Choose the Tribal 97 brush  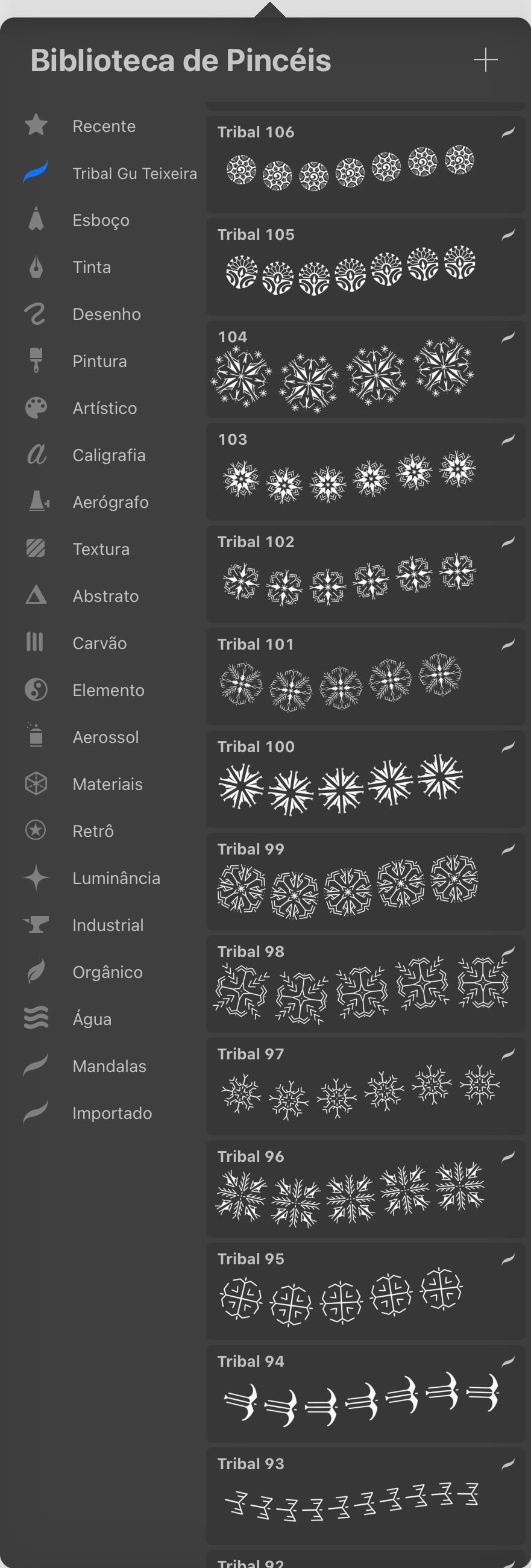pos(364,1087)
